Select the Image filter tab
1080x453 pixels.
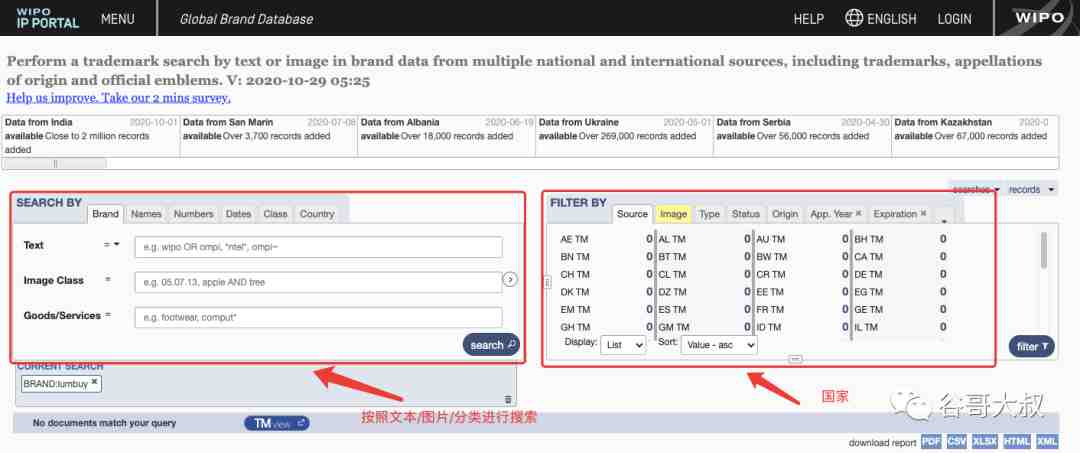[x=673, y=214]
